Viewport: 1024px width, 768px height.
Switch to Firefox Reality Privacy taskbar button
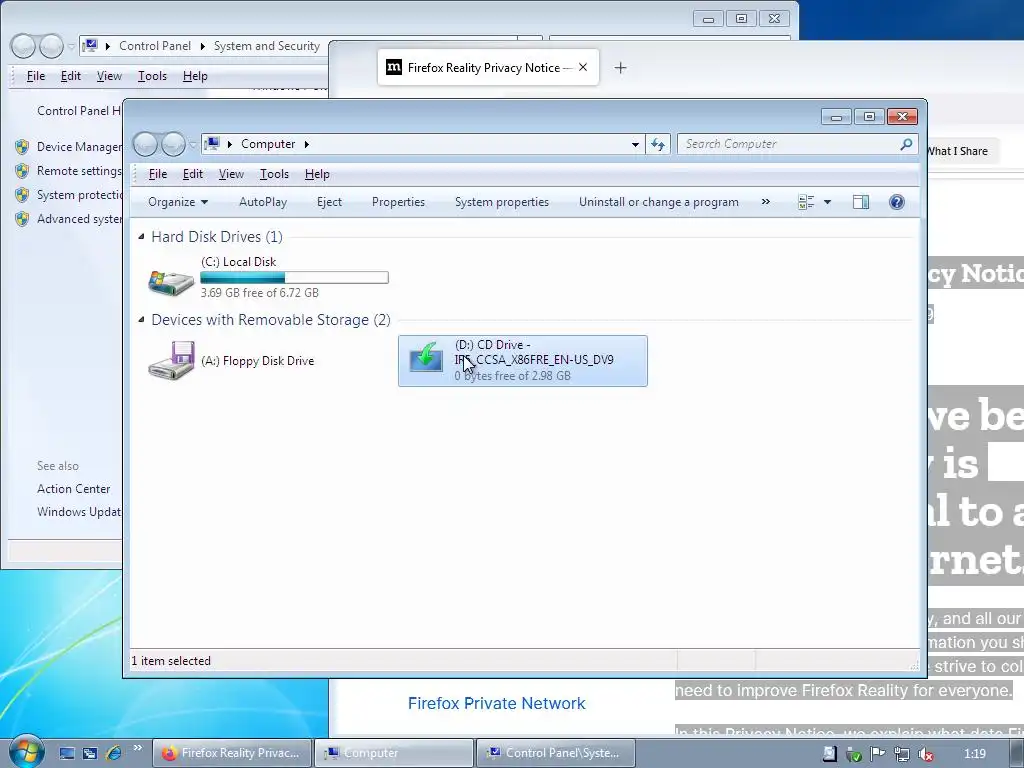pyautogui.click(x=231, y=753)
